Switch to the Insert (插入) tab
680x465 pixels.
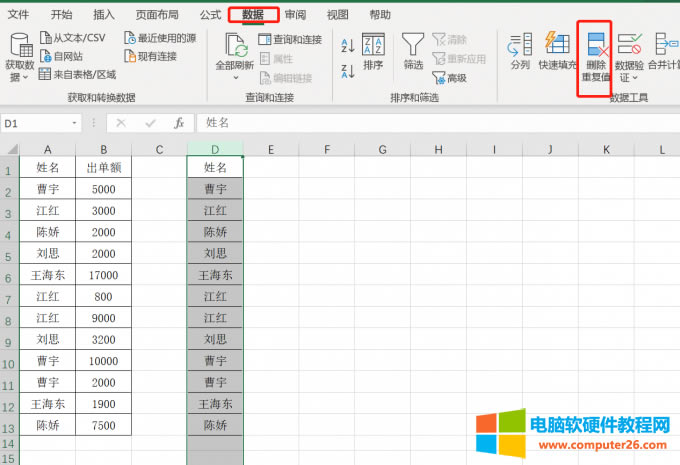pyautogui.click(x=103, y=15)
